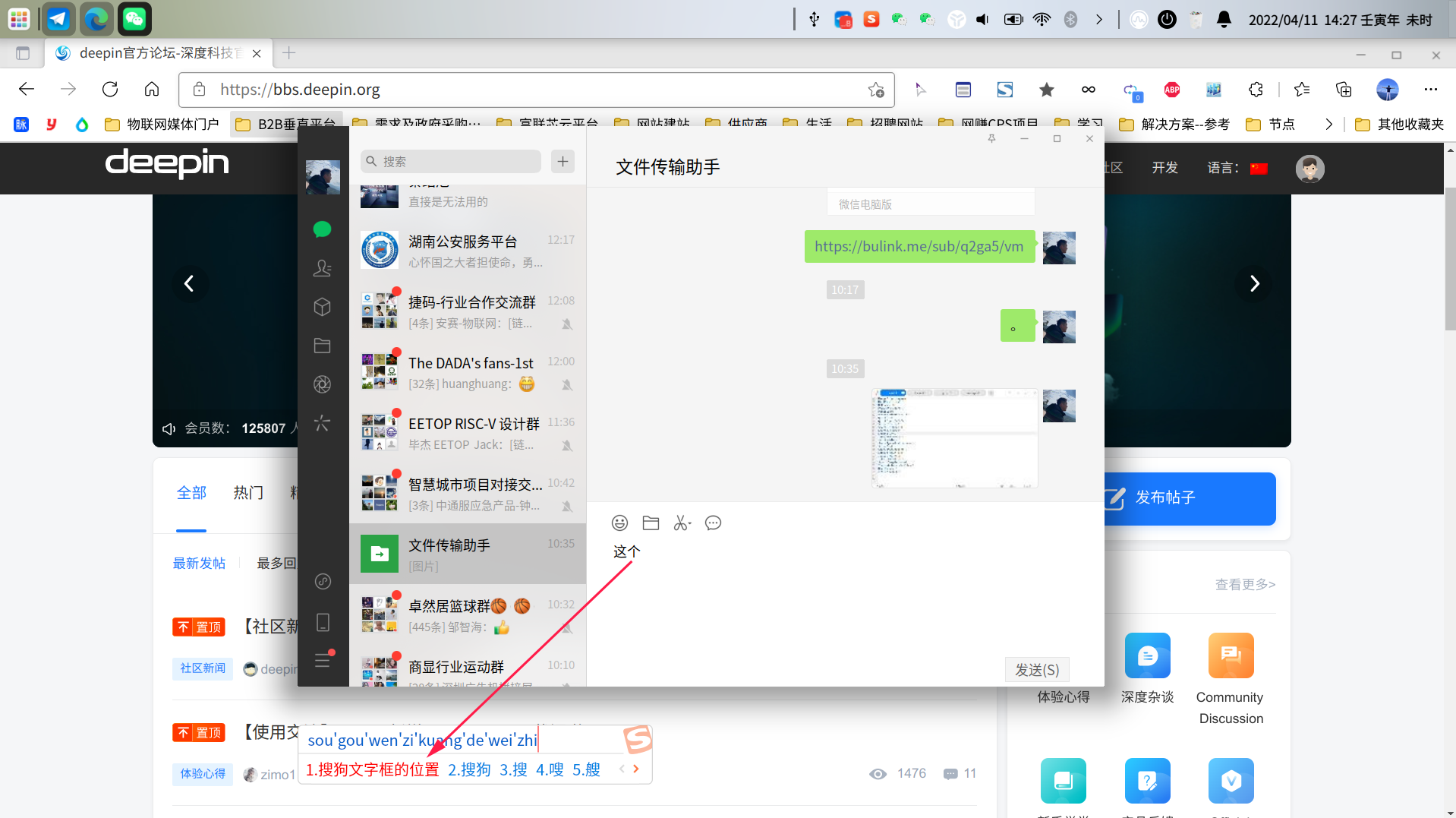Open the 其他收藏夹 bookmark folder
1456x818 pixels.
(1399, 124)
